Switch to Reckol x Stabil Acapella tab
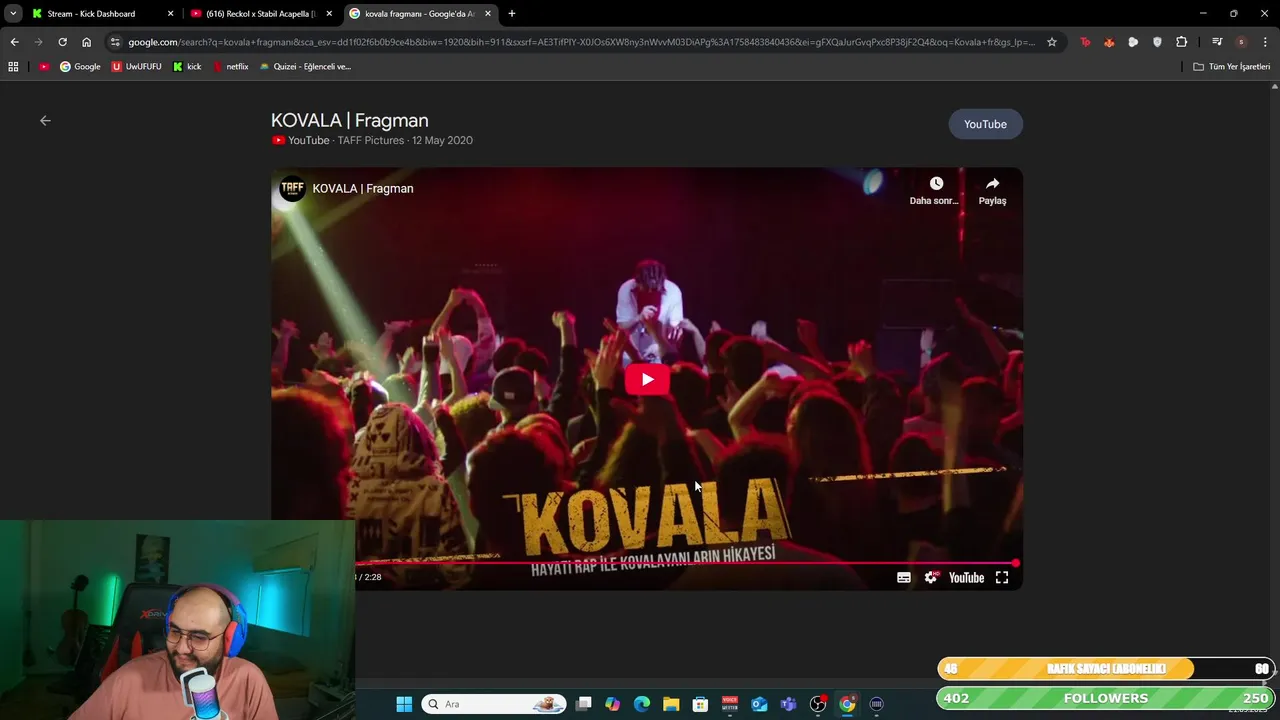 tap(261, 14)
